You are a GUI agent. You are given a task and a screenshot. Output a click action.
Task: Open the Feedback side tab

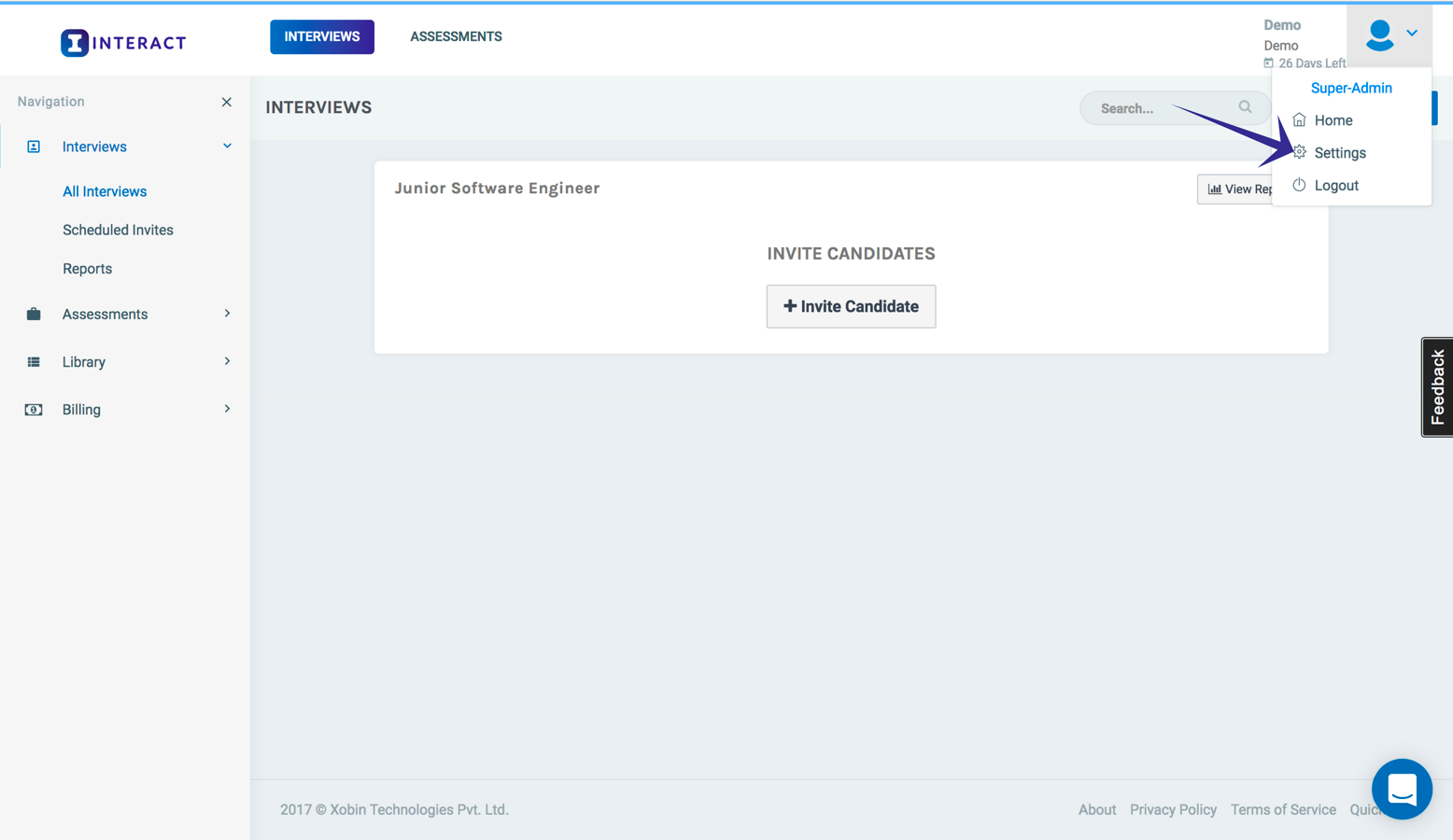(1437, 386)
